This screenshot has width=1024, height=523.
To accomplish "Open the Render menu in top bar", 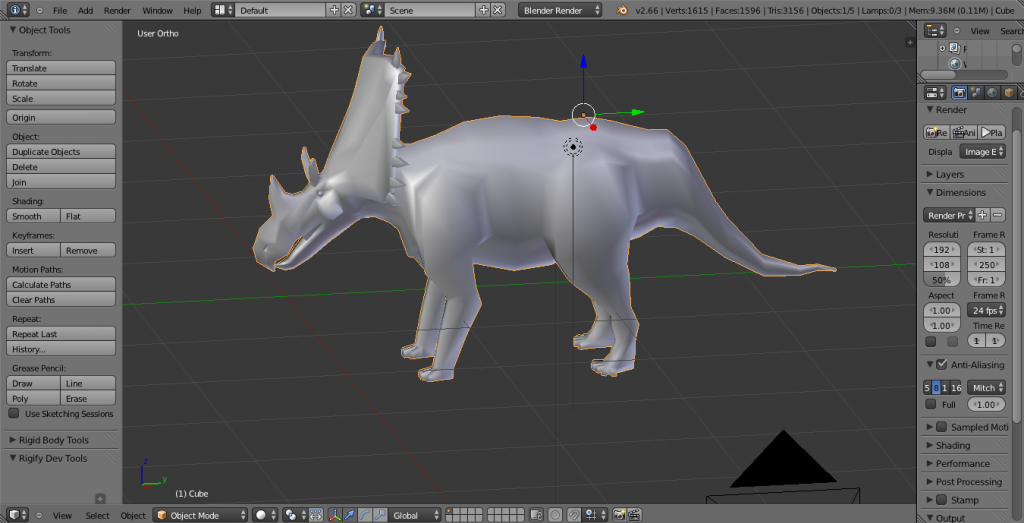I will pos(117,10).
